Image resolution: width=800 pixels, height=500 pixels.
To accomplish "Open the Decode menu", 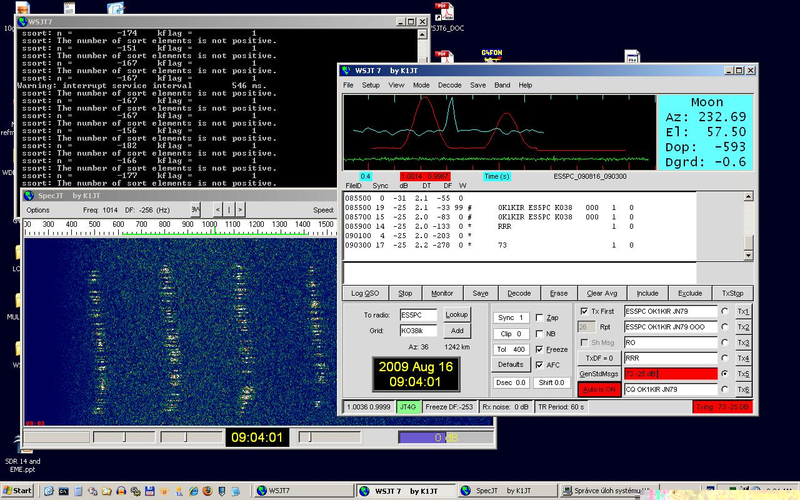I will [449, 85].
